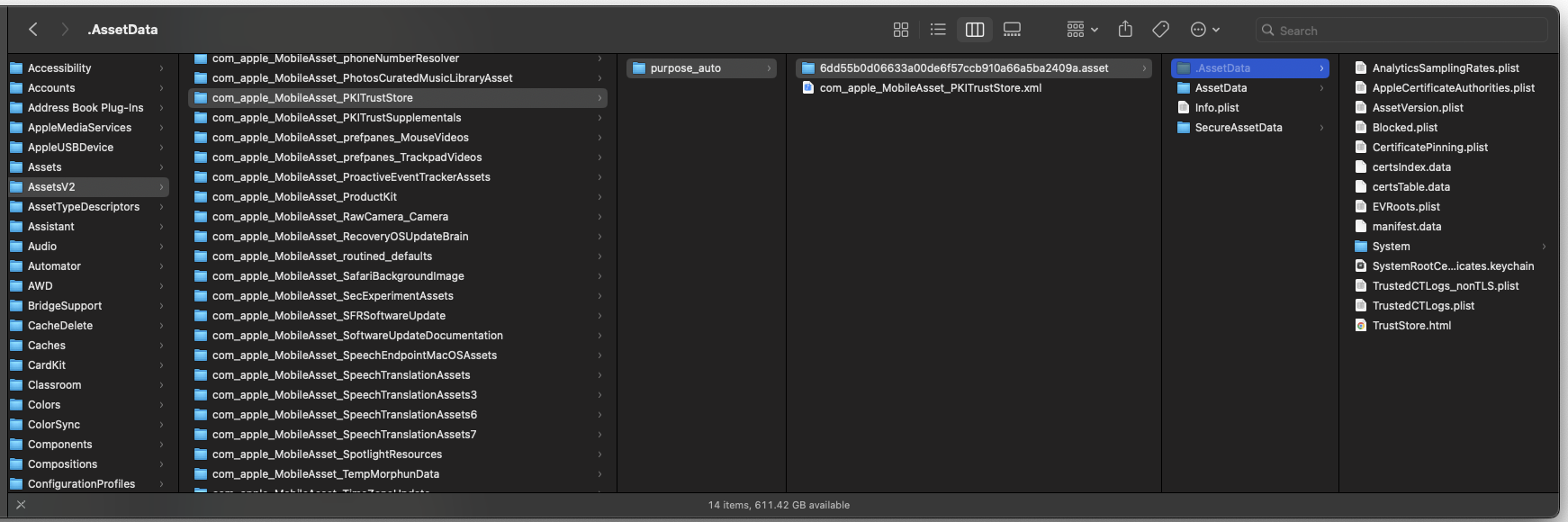Select com_apple_MobileAsset_SFRSoftwareUpdate folder
Image resolution: width=1568 pixels, height=522 pixels.
pyautogui.click(x=398, y=316)
